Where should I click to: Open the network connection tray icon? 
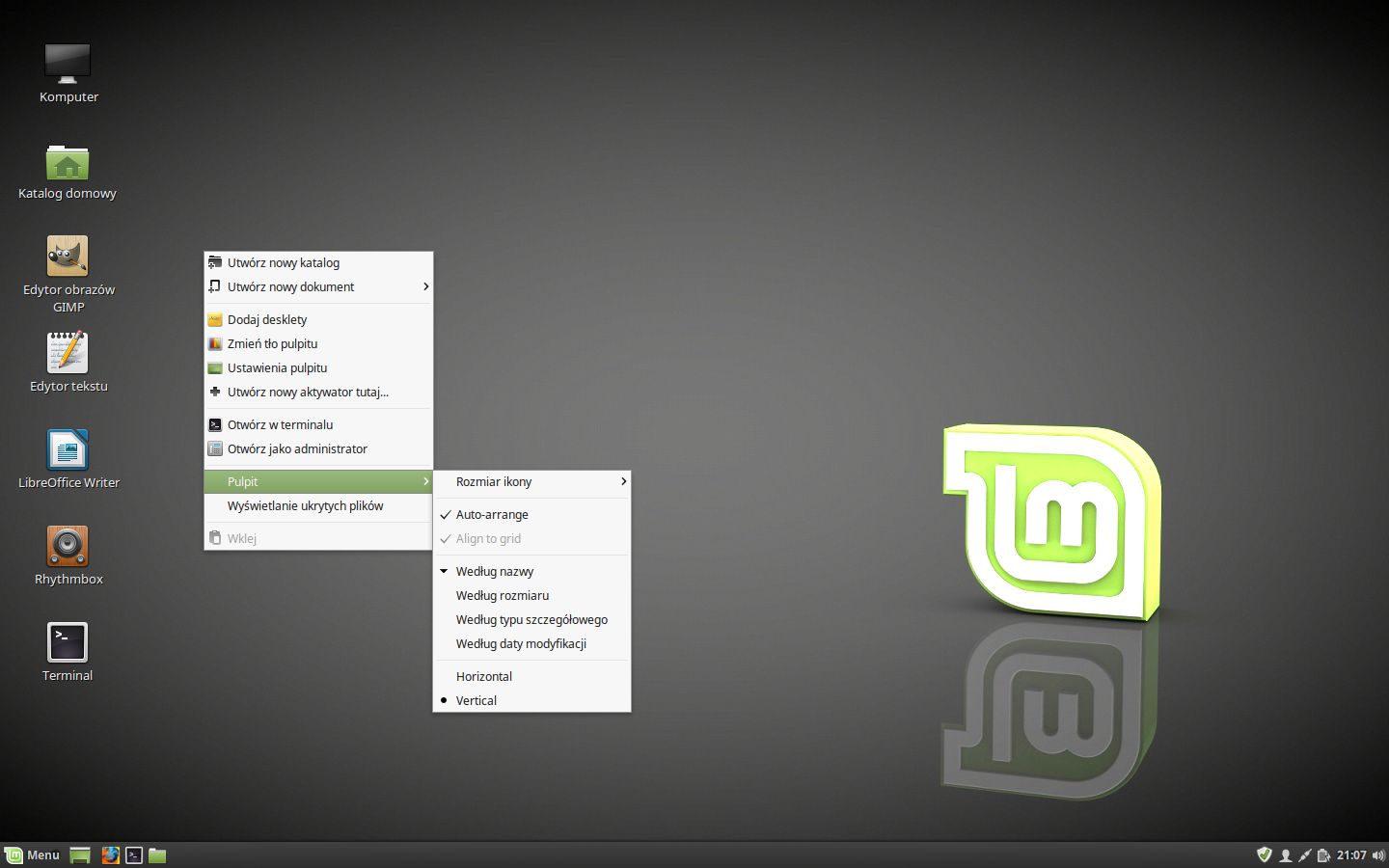1304,855
